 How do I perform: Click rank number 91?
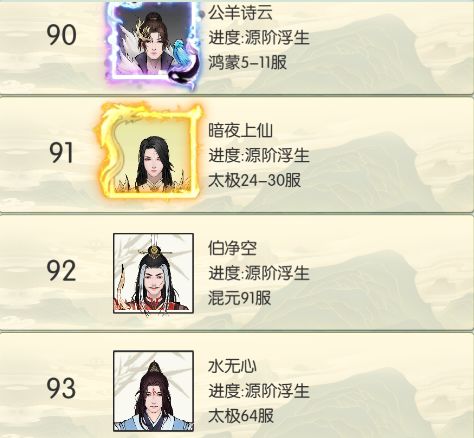pyautogui.click(x=61, y=153)
